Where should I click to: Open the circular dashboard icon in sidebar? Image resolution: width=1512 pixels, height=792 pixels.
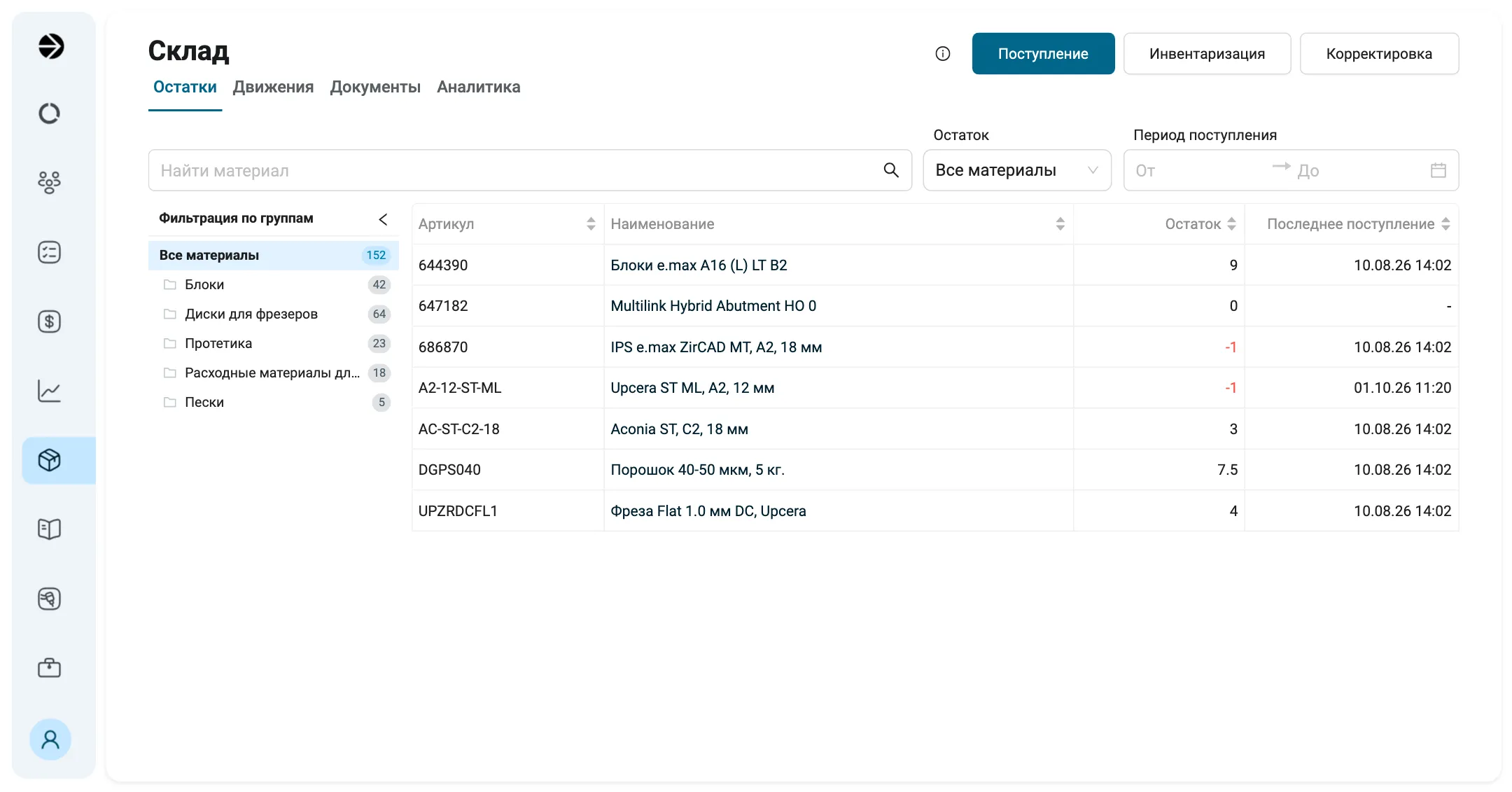coord(49,113)
